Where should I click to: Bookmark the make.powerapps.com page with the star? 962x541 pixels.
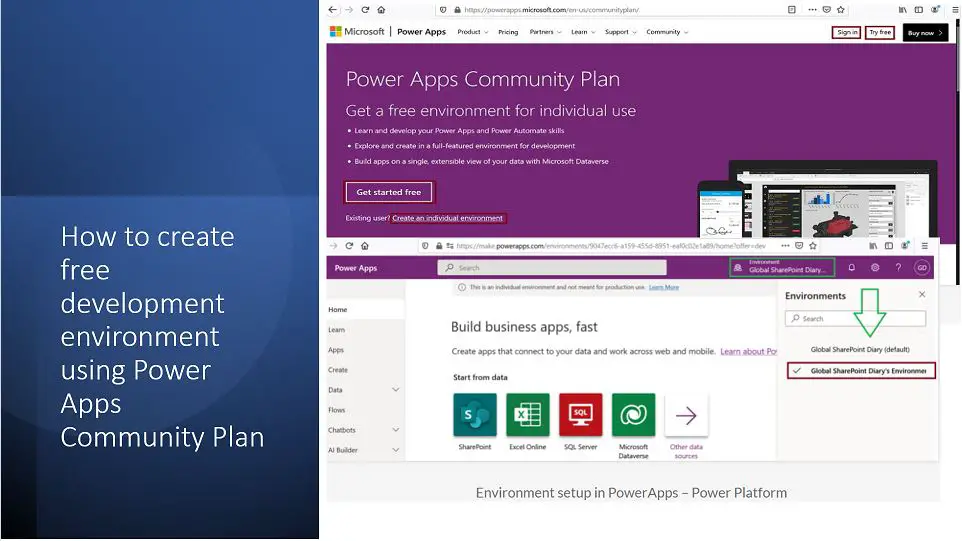pyautogui.click(x=813, y=246)
